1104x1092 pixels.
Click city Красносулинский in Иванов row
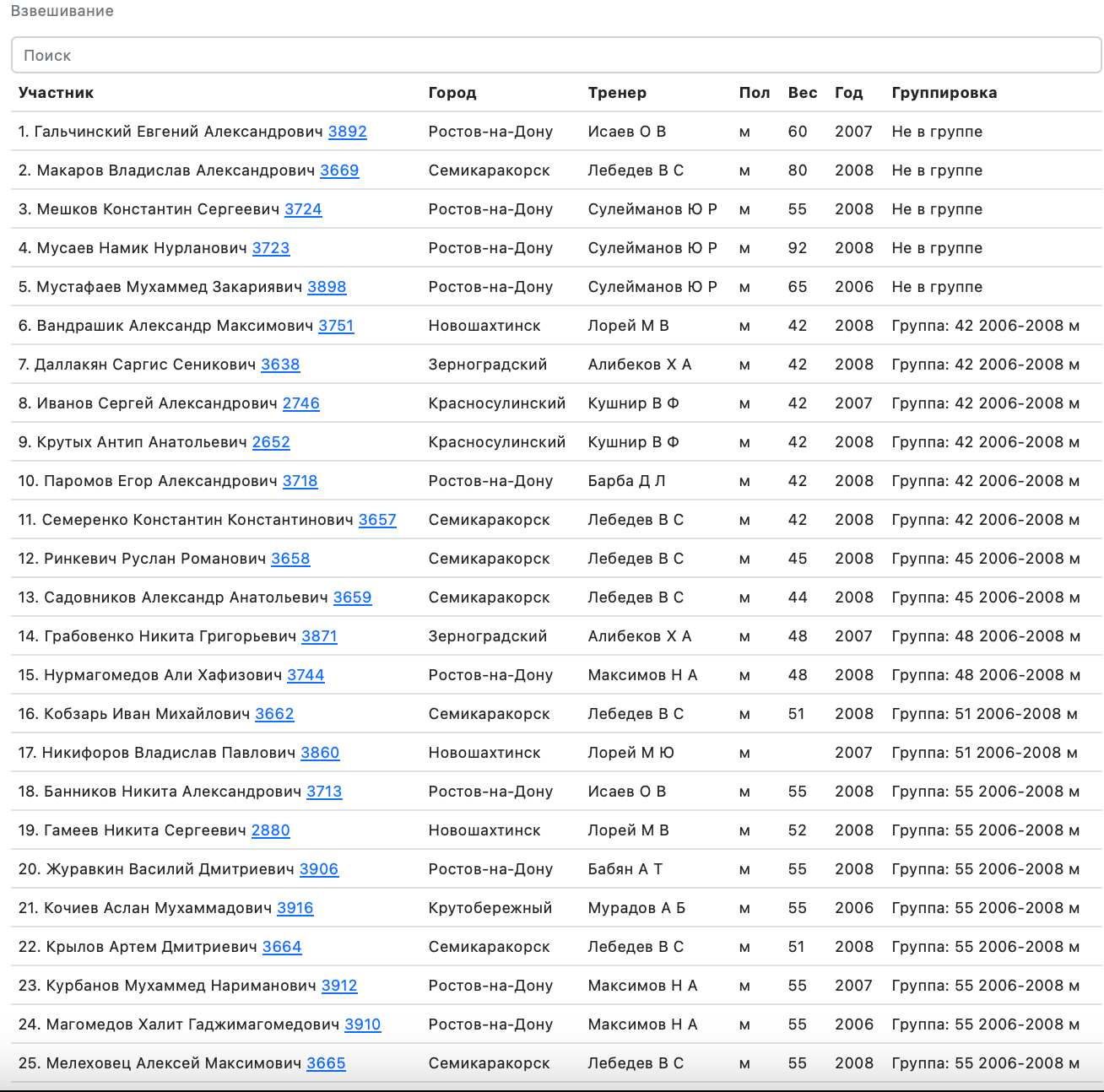coord(497,403)
